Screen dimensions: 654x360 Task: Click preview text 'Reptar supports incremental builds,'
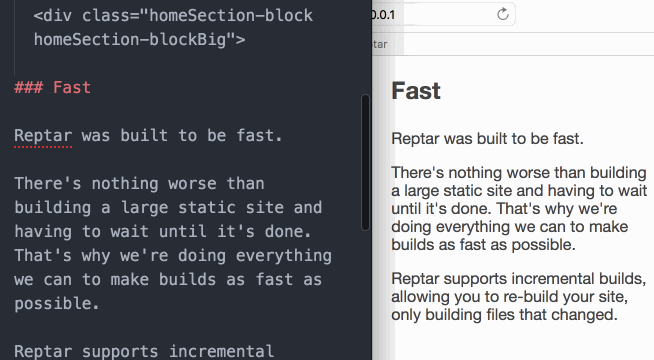pos(518,279)
